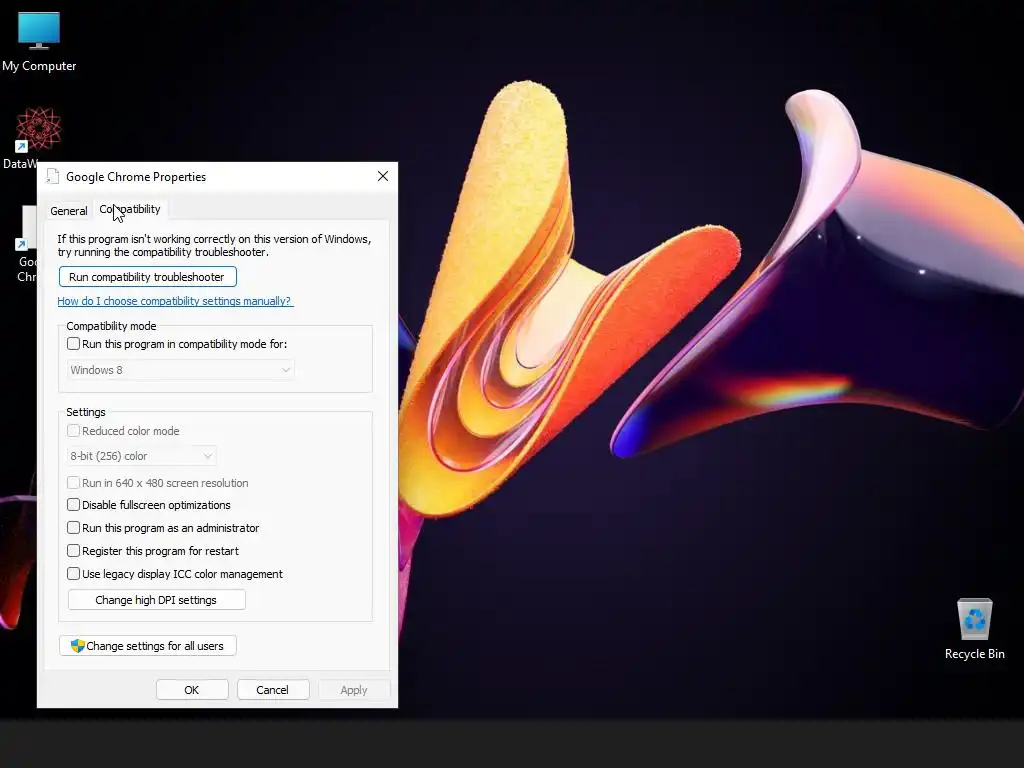Click the Apply button
The width and height of the screenshot is (1024, 768).
pos(354,690)
